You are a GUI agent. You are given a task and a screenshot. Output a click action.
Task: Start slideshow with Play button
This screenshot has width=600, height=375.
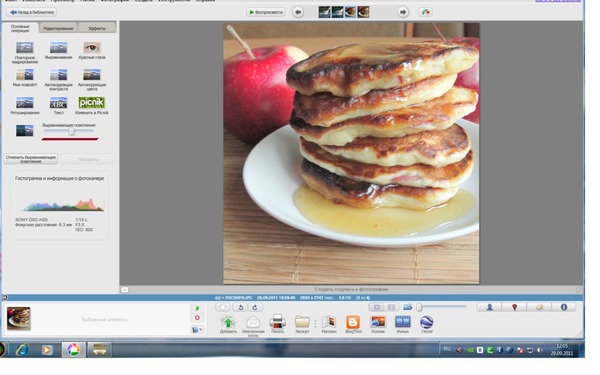pos(266,12)
